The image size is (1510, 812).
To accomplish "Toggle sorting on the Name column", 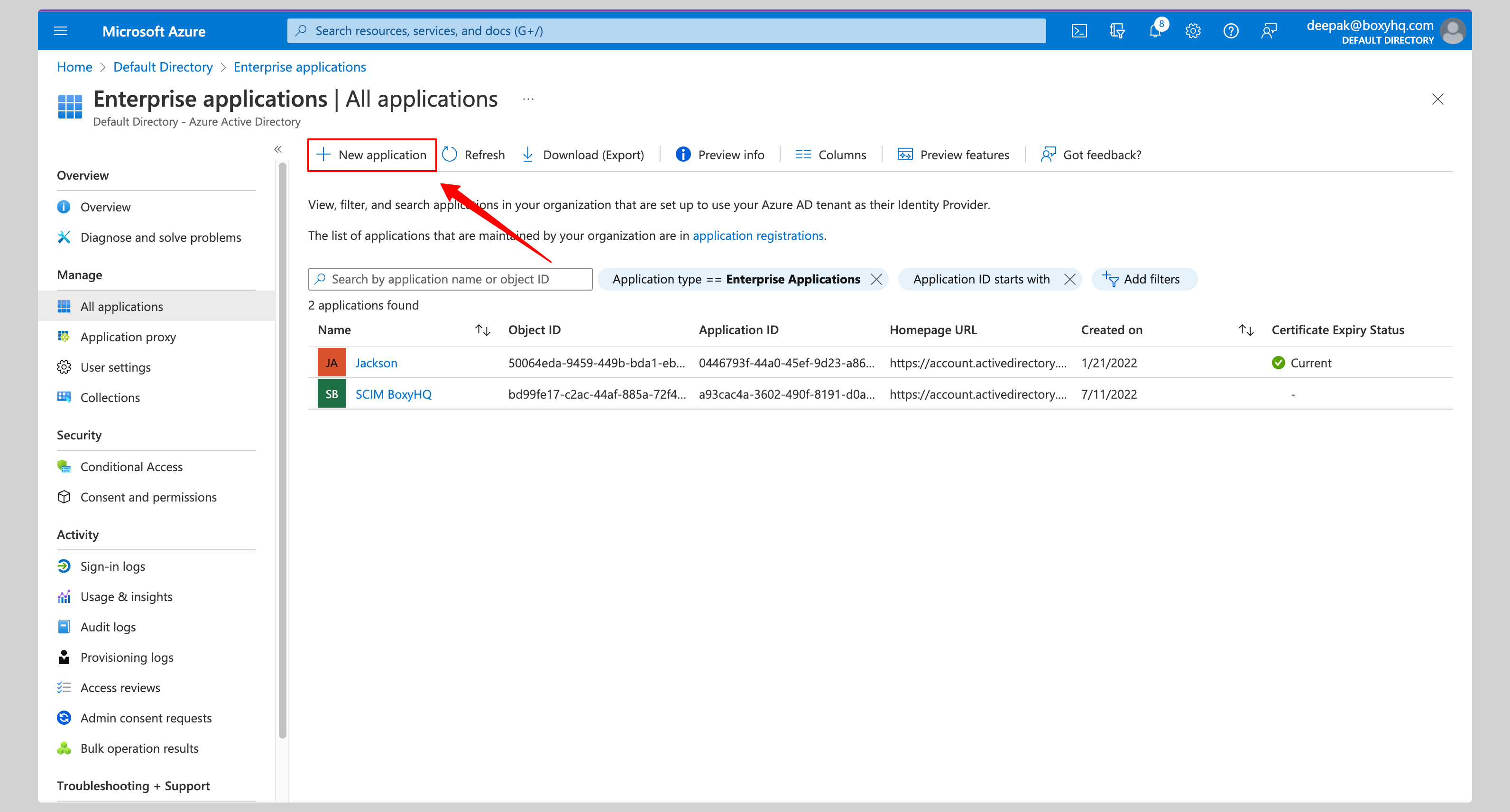I will [482, 330].
